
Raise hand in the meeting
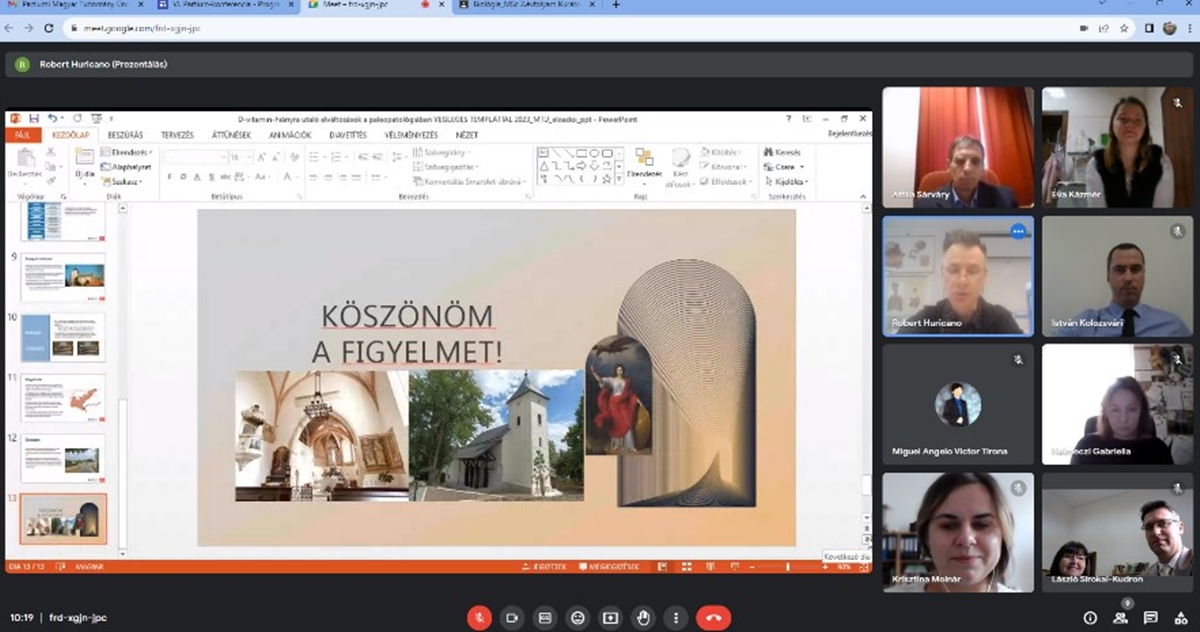click(x=643, y=617)
